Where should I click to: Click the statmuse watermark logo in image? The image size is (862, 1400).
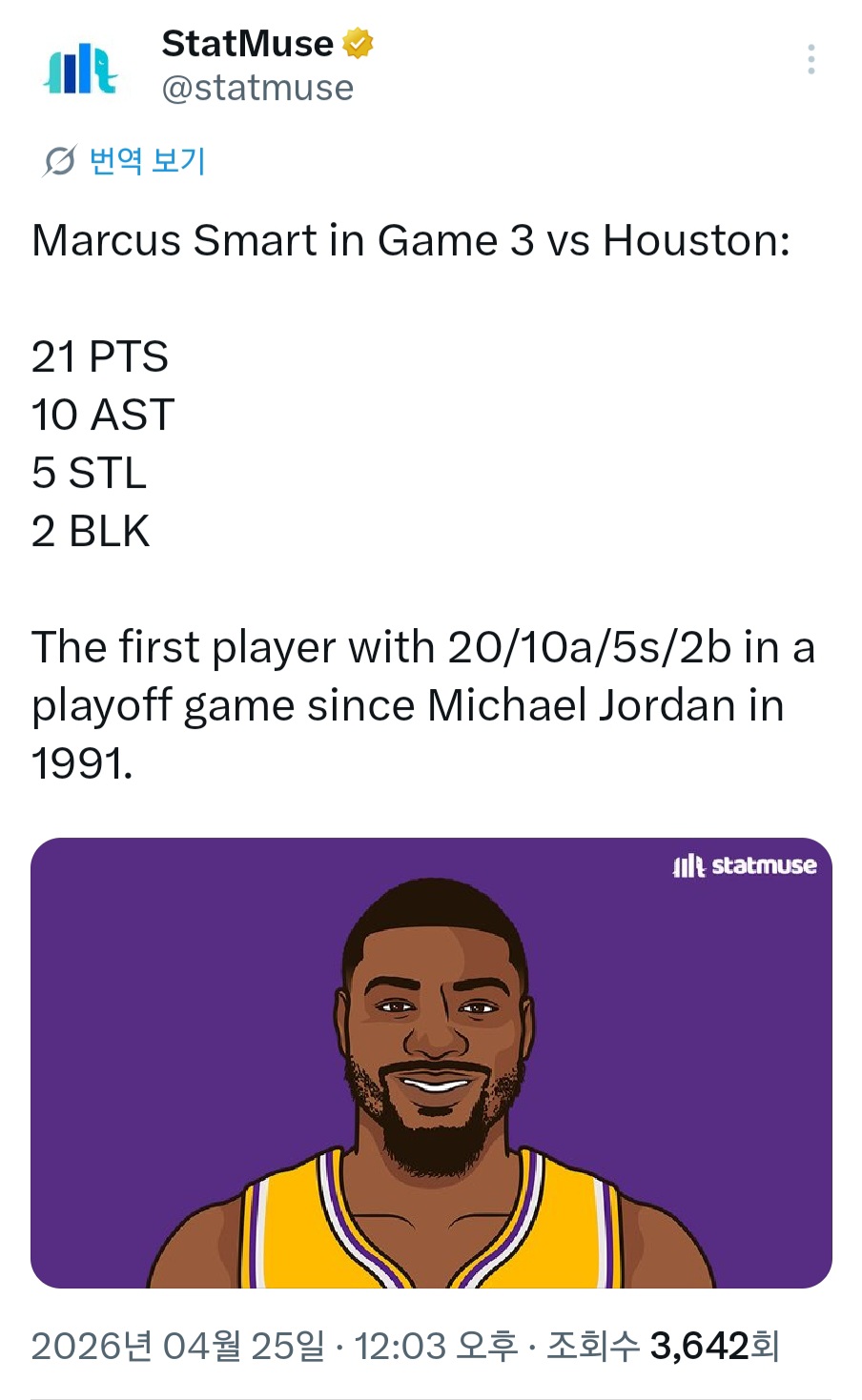coord(745,865)
